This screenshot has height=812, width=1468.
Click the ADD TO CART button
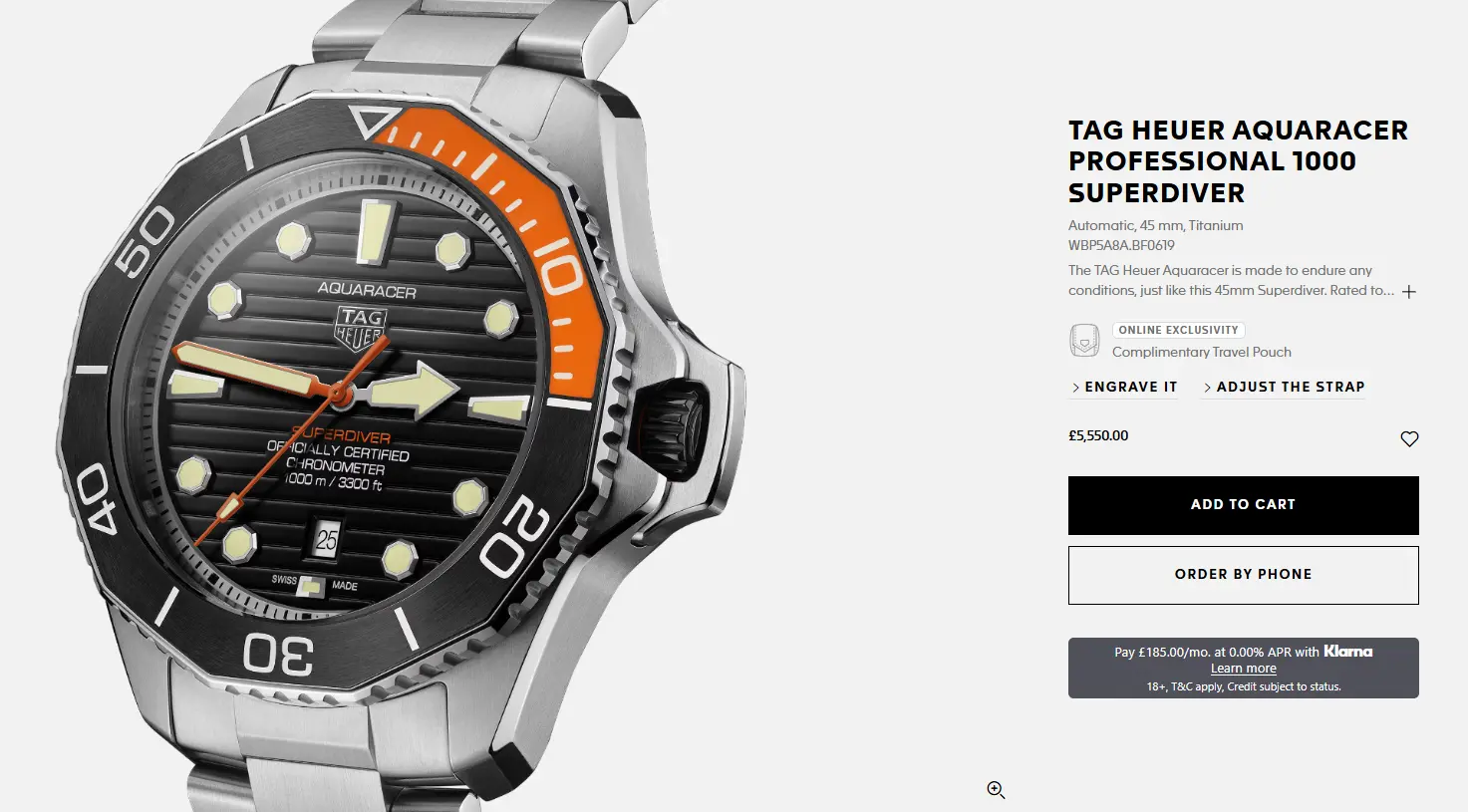(1243, 505)
